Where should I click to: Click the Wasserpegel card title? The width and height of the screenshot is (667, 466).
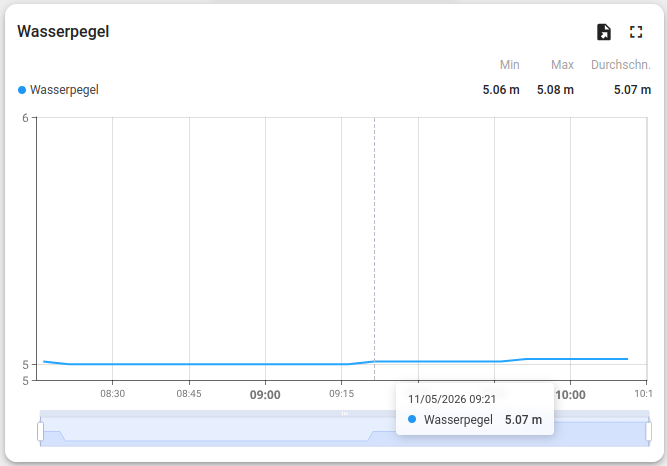click(x=63, y=31)
